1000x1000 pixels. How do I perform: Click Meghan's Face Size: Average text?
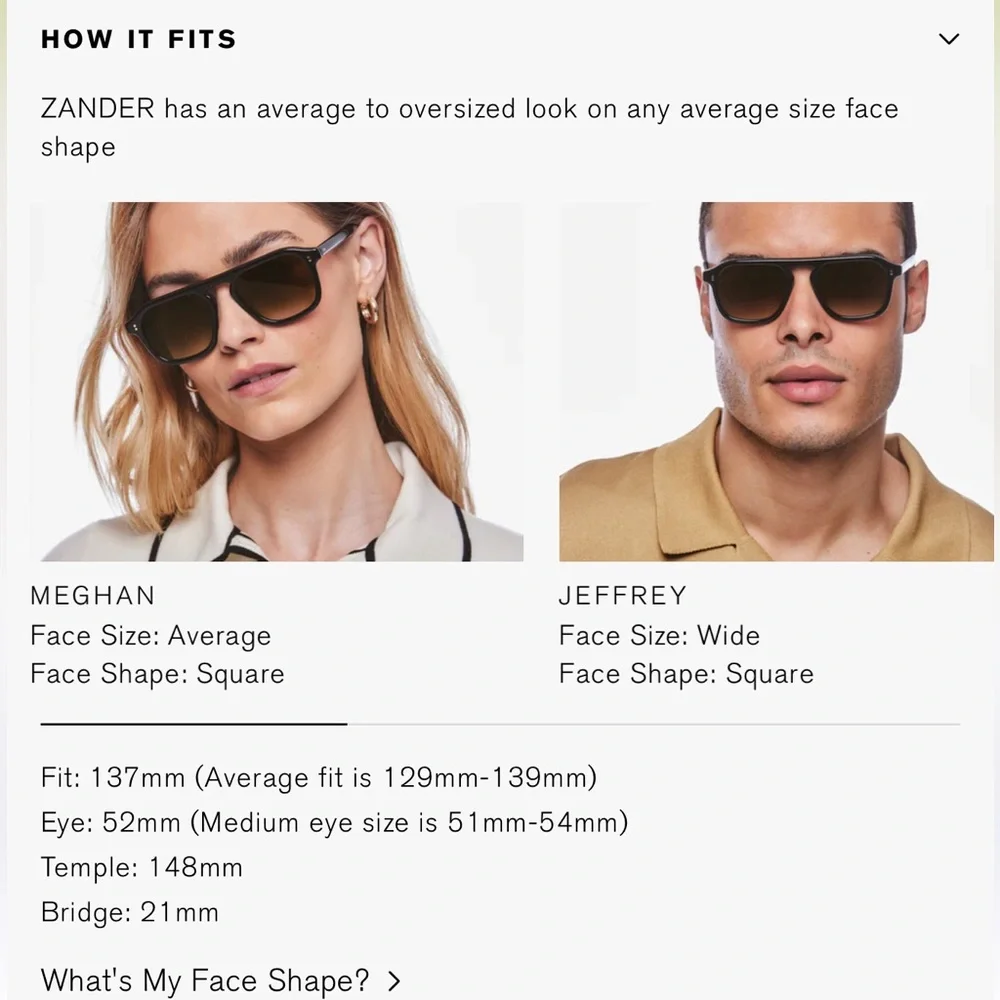(151, 635)
